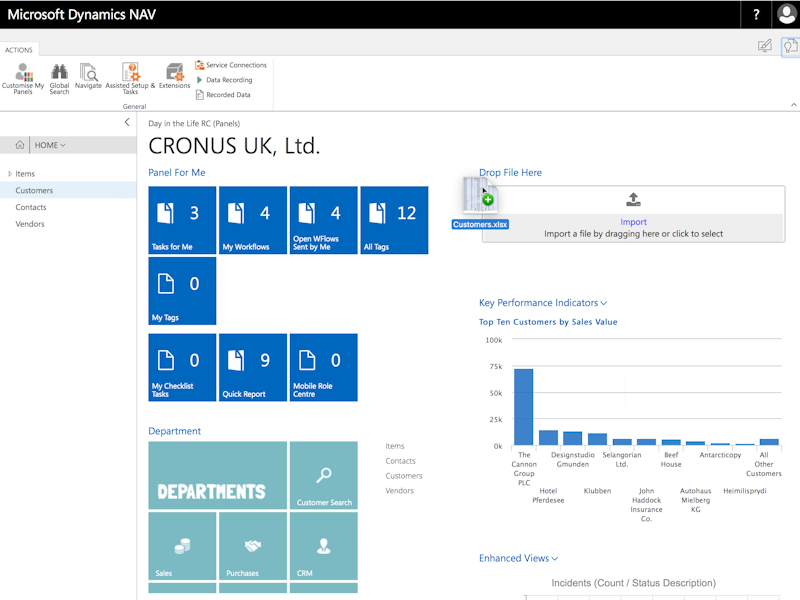Expand the Items tree node
The image size is (800, 600).
coord(10,174)
